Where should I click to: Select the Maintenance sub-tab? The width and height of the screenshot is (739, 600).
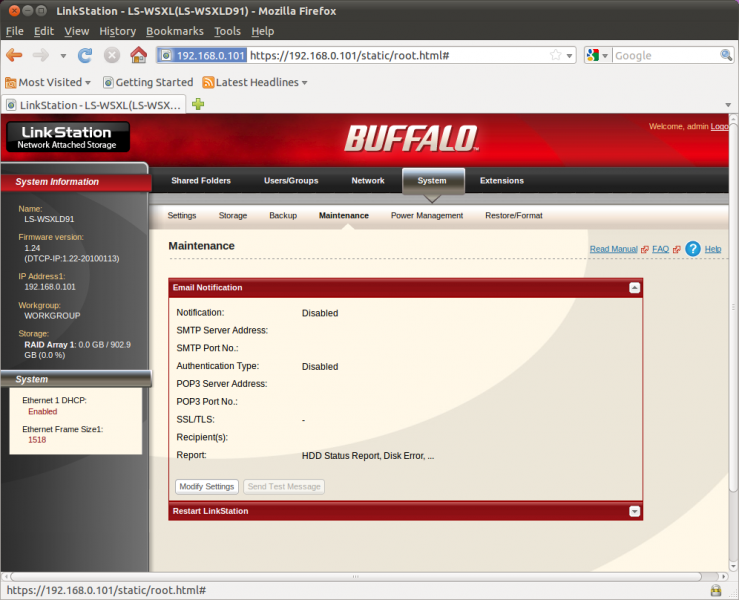[x=344, y=215]
